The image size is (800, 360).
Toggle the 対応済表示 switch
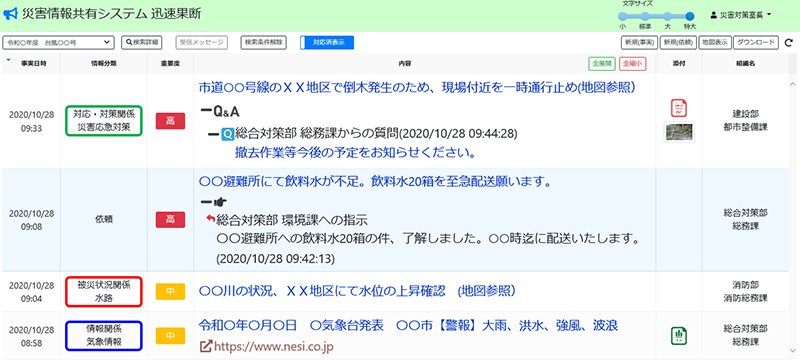click(327, 43)
